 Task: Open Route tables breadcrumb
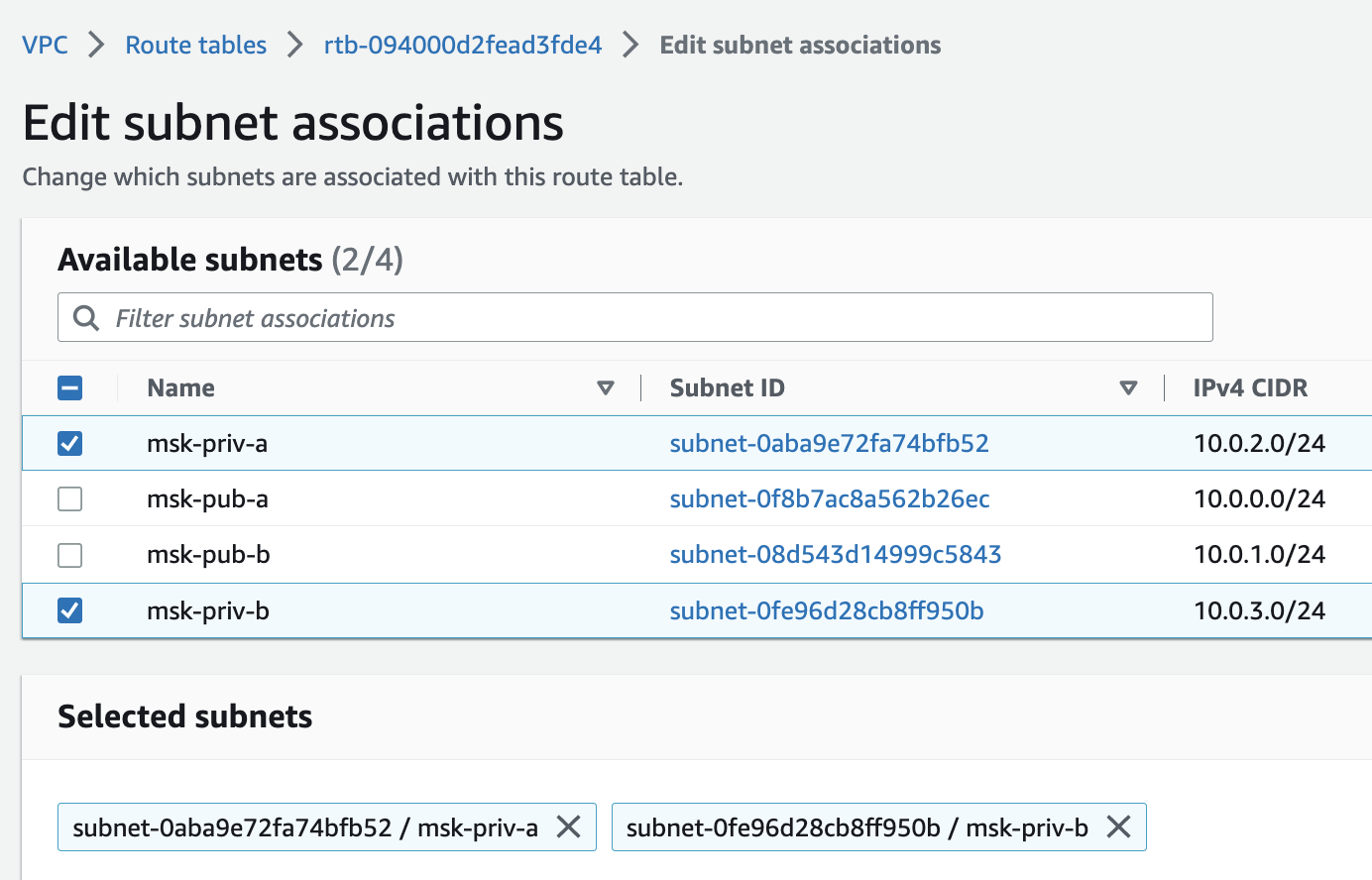point(195,45)
